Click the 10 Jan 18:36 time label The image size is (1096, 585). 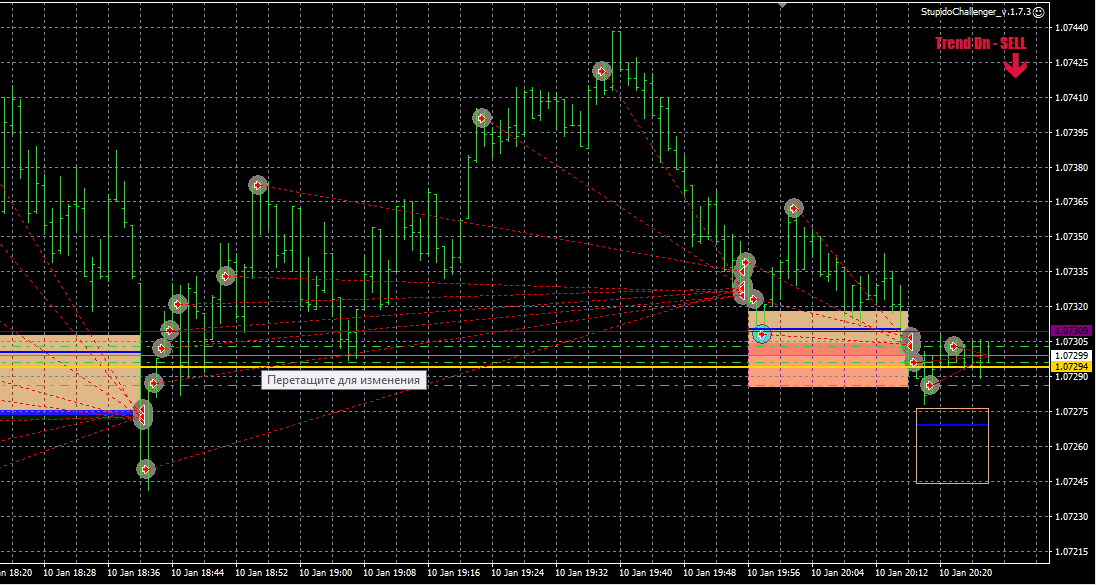134,572
